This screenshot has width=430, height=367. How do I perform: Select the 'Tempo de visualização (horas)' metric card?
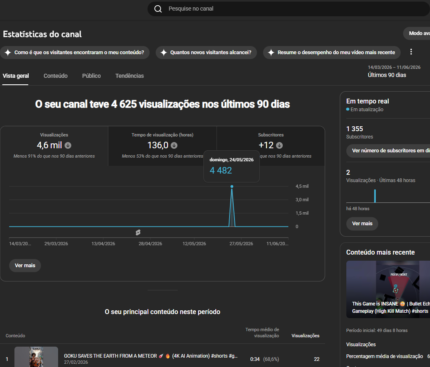162,146
